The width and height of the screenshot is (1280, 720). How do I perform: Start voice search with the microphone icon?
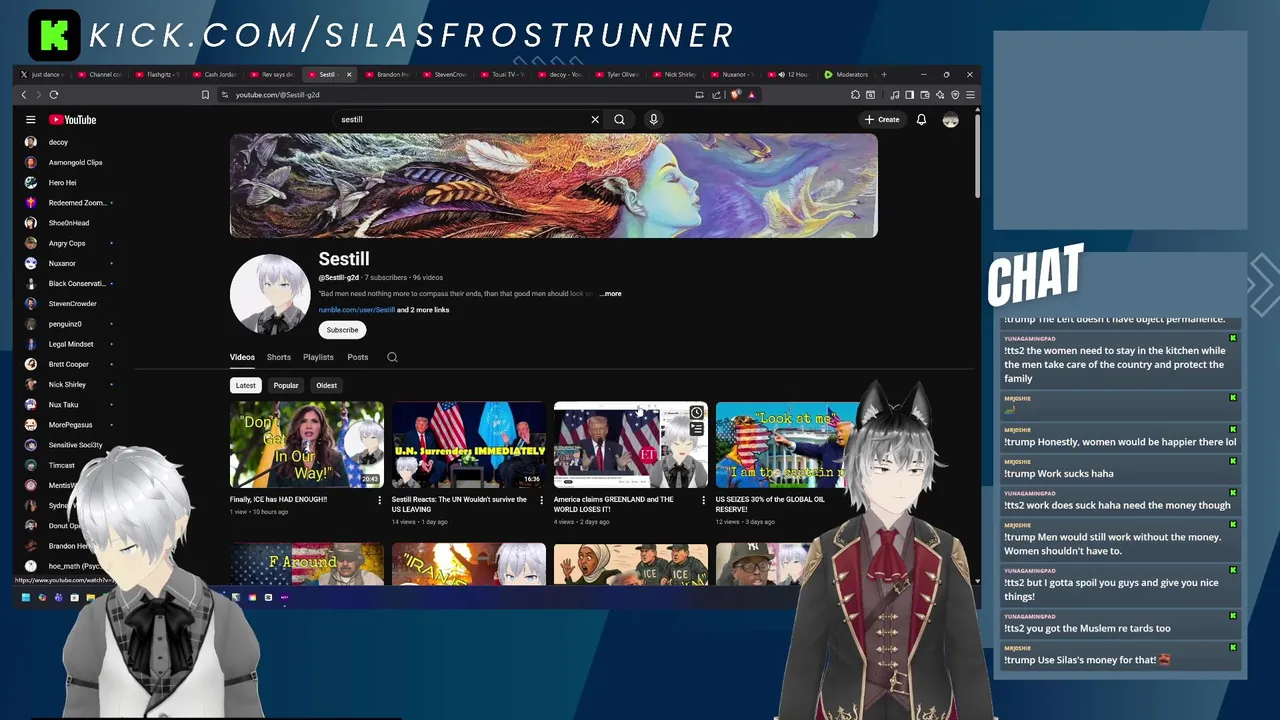653,119
